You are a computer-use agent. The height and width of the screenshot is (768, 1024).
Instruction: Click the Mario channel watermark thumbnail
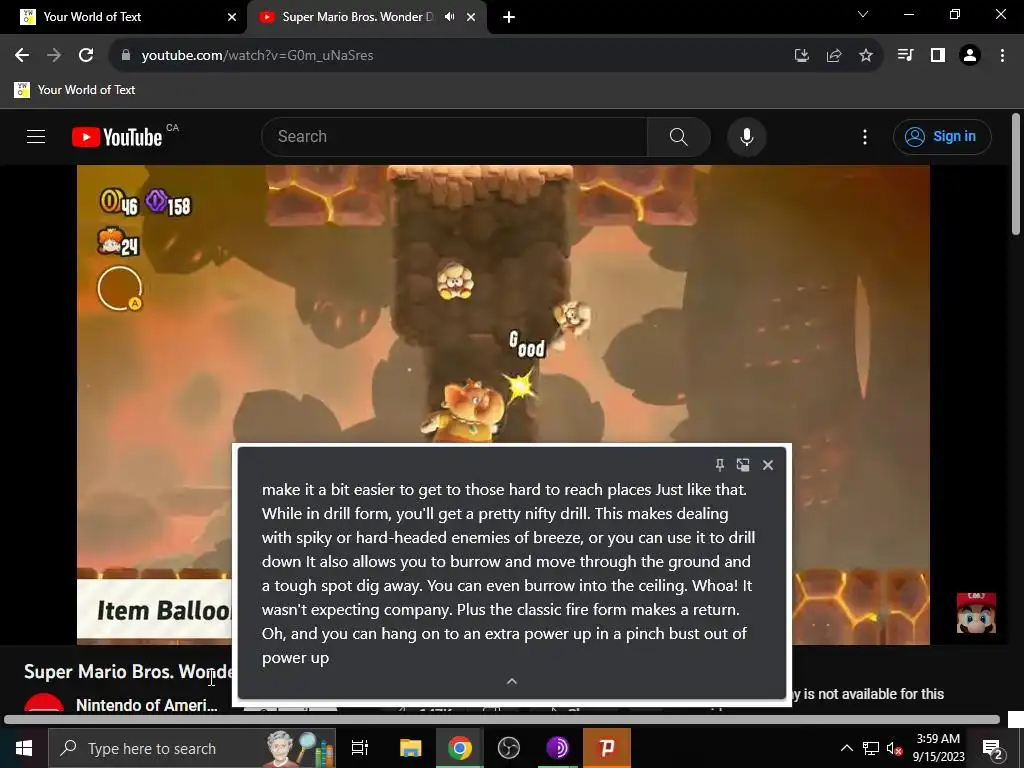point(976,613)
